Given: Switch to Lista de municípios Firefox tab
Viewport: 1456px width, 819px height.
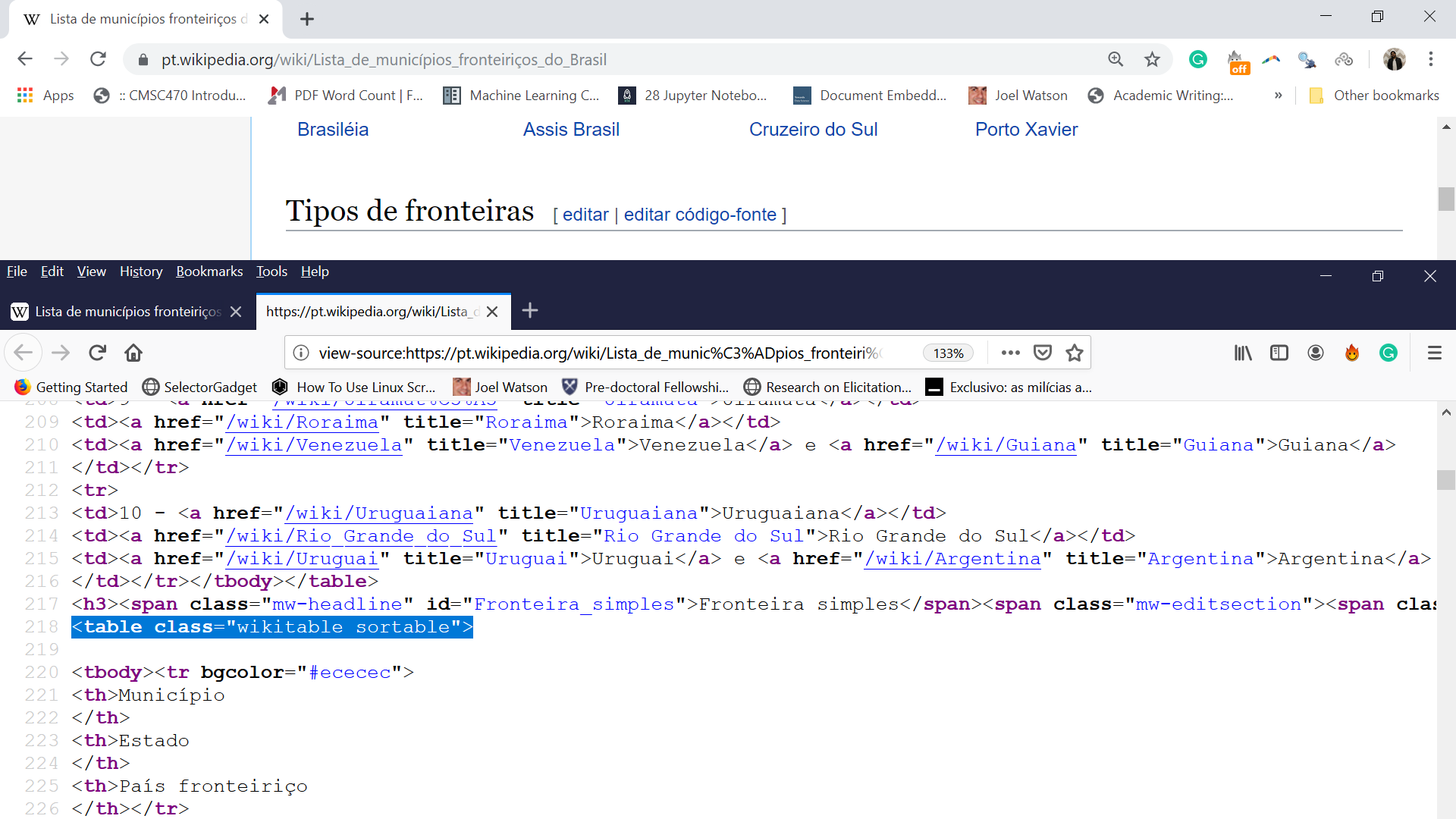Looking at the screenshot, I should [127, 312].
